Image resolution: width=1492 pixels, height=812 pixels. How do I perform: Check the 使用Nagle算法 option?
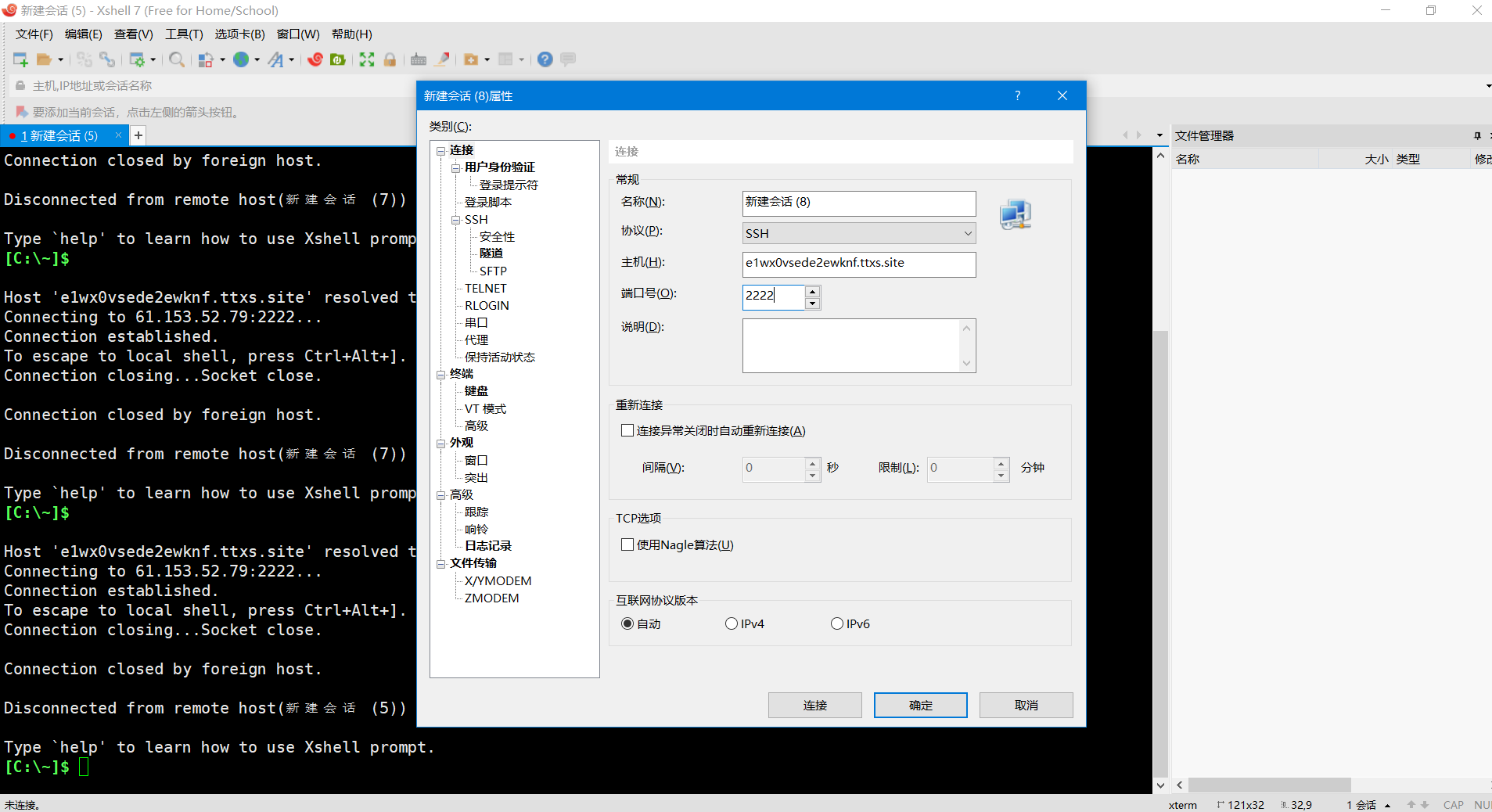tap(627, 544)
